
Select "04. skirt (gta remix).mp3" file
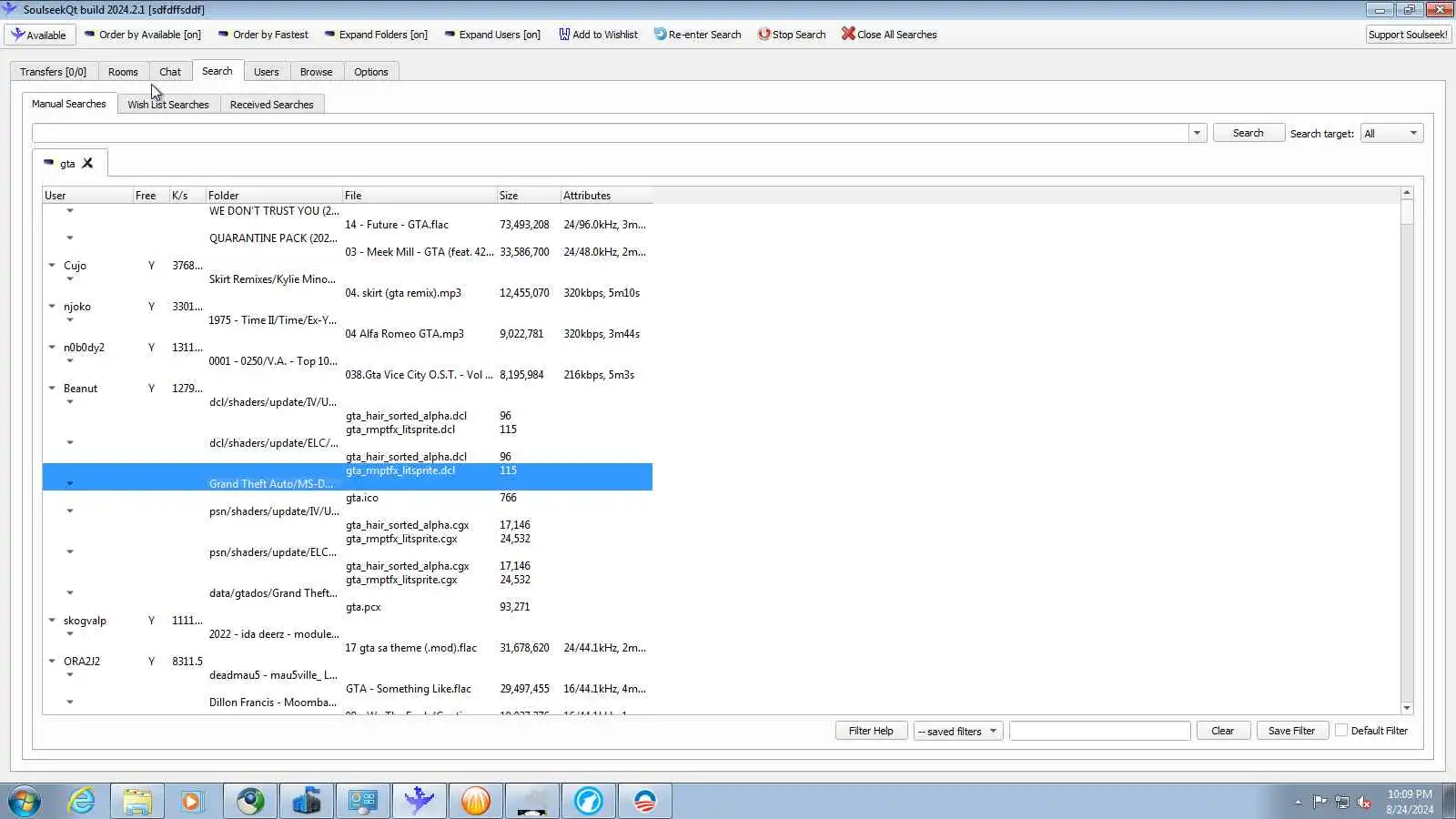403,293
